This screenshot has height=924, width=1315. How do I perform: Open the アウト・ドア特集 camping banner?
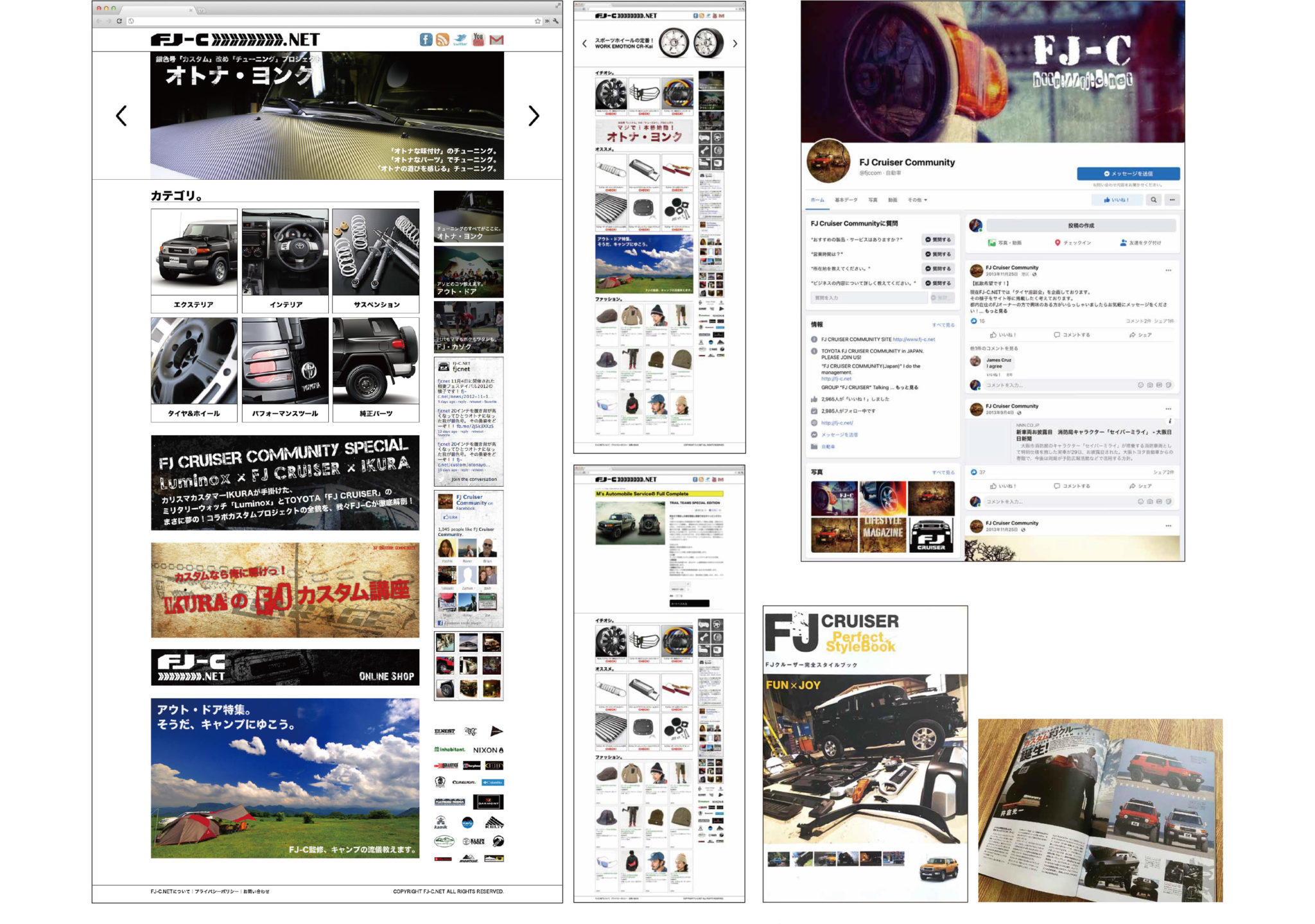point(285,778)
